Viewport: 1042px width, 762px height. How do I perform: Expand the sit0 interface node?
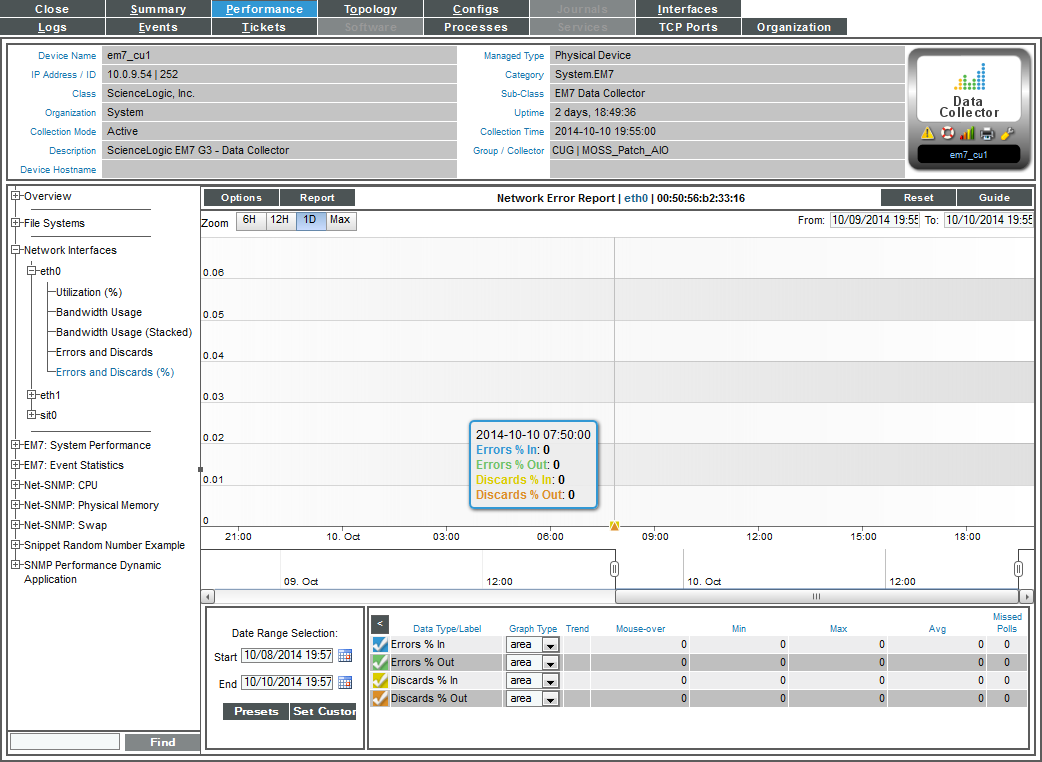pyautogui.click(x=32, y=415)
